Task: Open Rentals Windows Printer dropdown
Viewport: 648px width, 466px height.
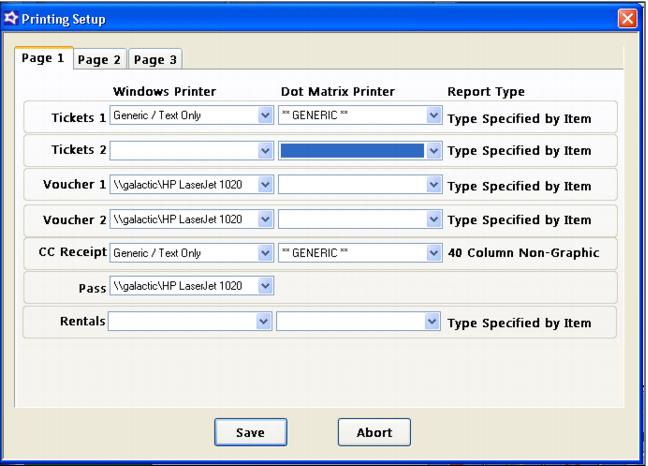Action: coord(265,322)
